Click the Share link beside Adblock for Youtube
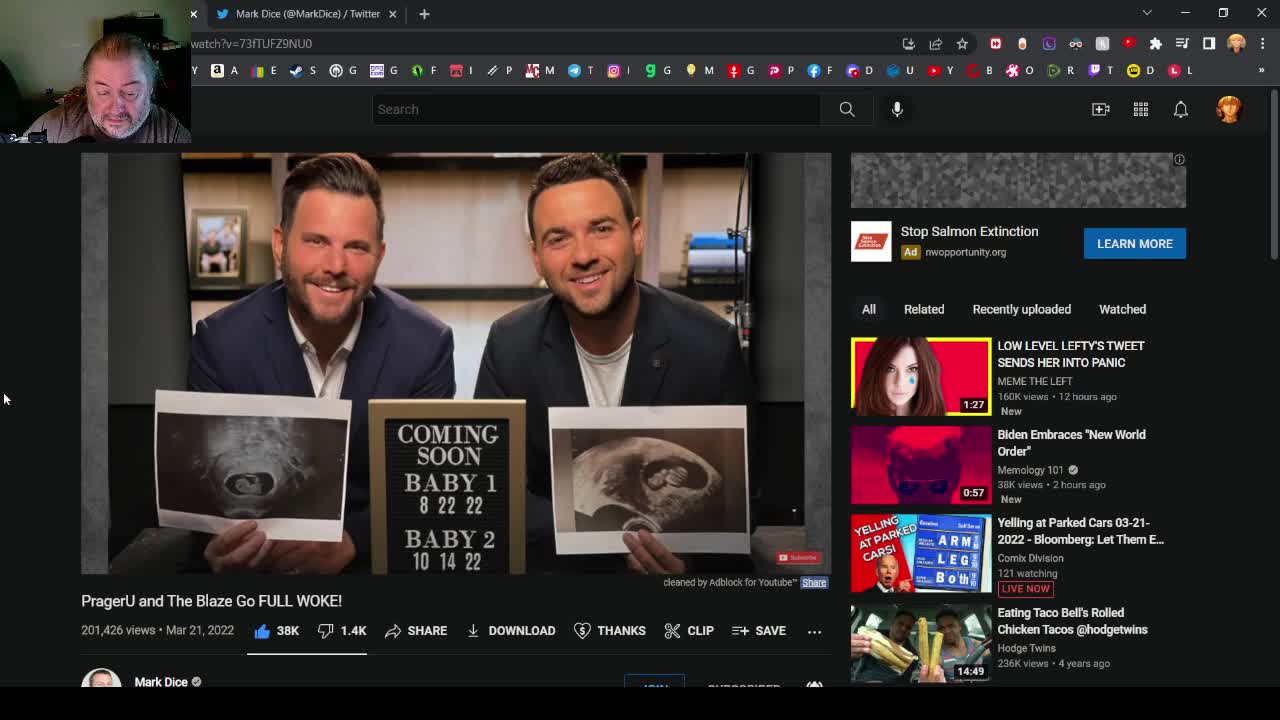Screen dimensions: 1280x720 814,582
